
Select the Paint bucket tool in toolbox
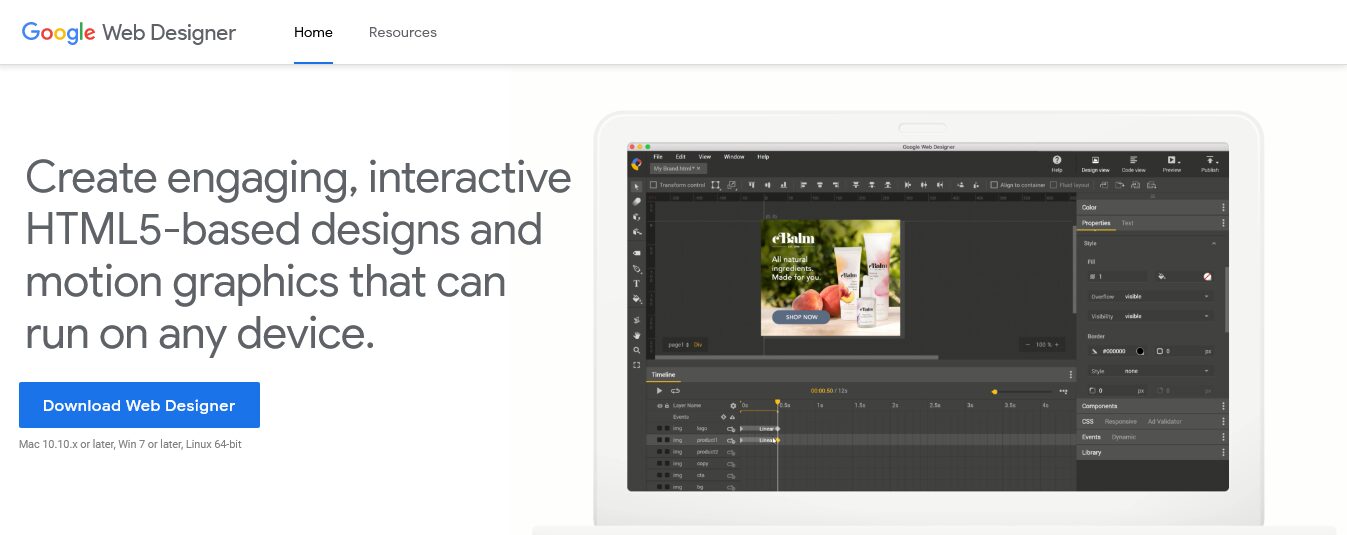pyautogui.click(x=637, y=299)
